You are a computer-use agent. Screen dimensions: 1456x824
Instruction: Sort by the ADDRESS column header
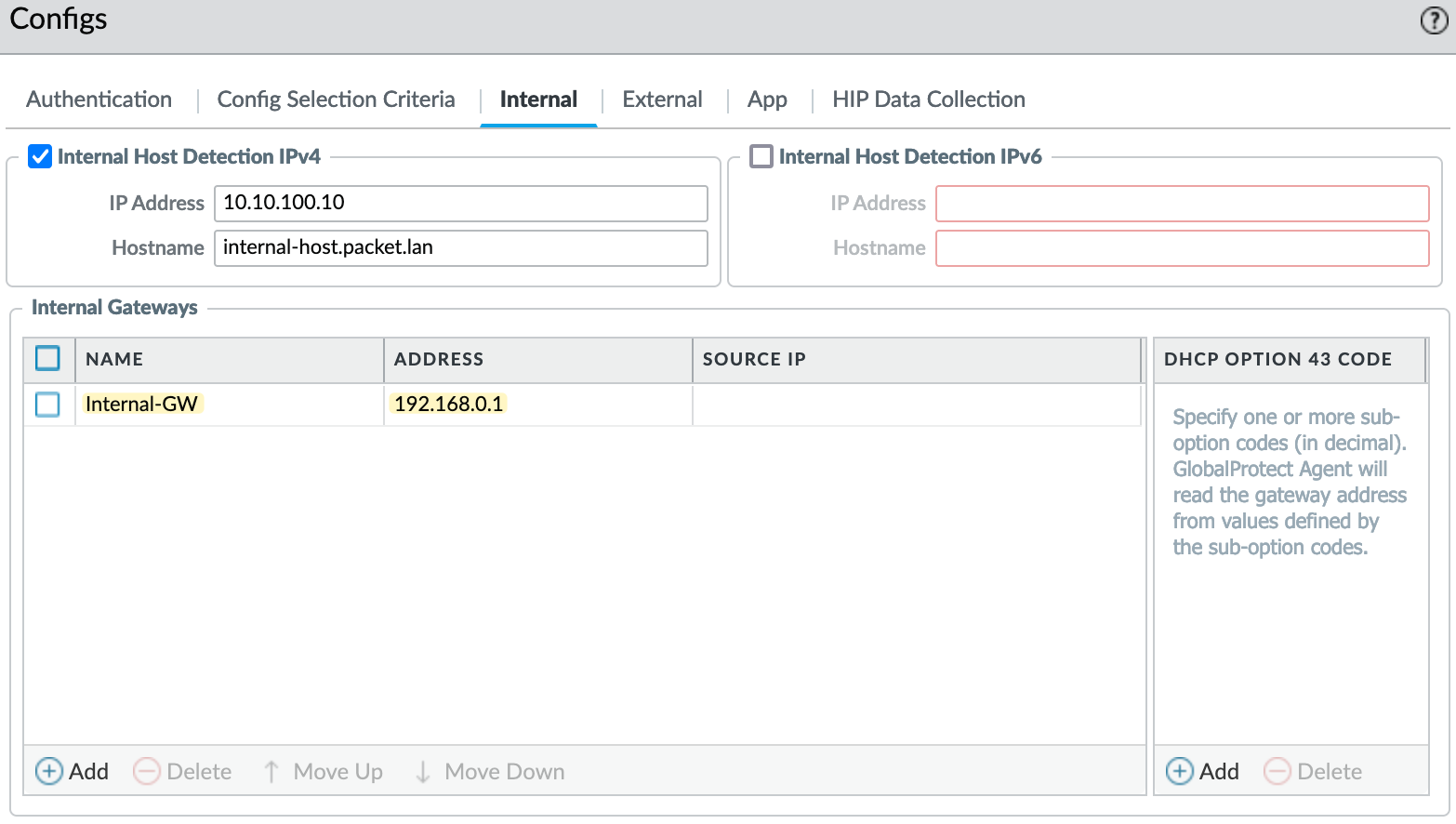click(x=538, y=360)
